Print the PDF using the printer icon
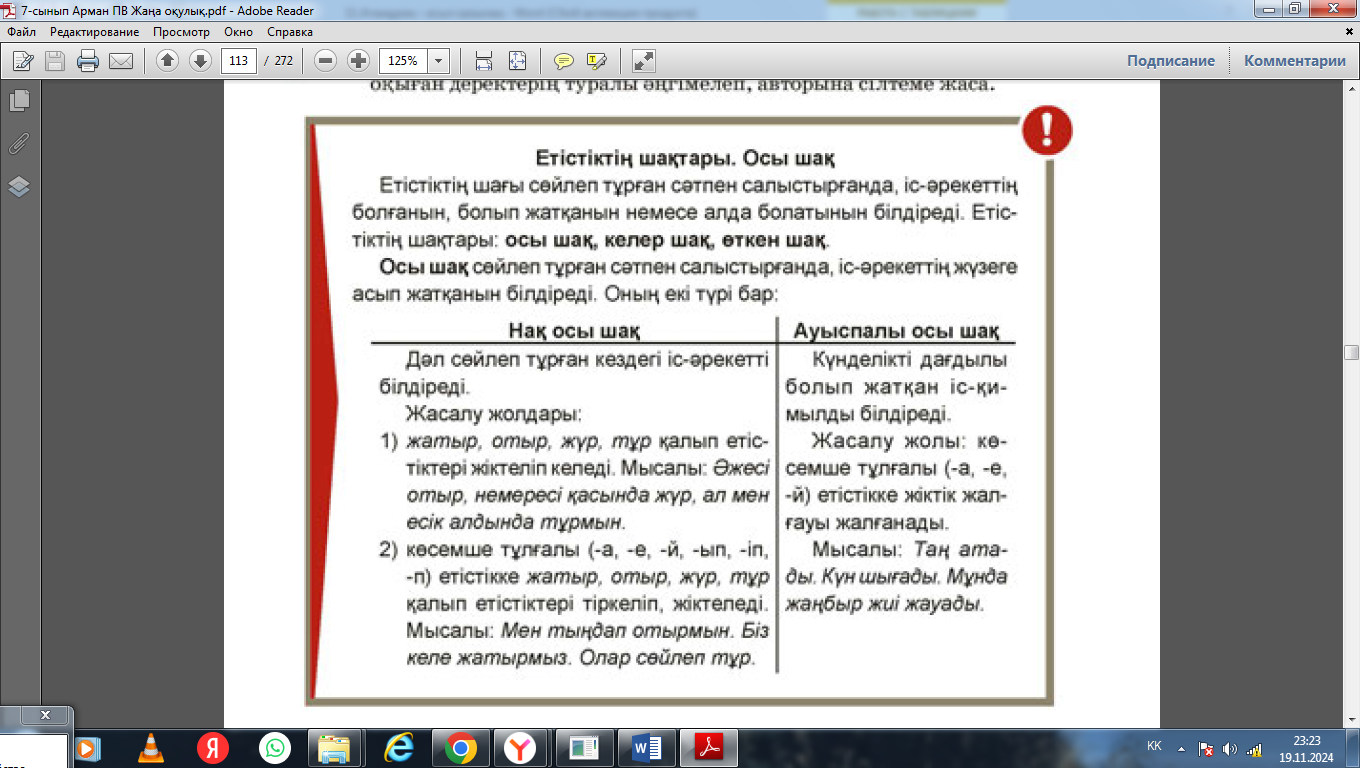 coord(88,61)
